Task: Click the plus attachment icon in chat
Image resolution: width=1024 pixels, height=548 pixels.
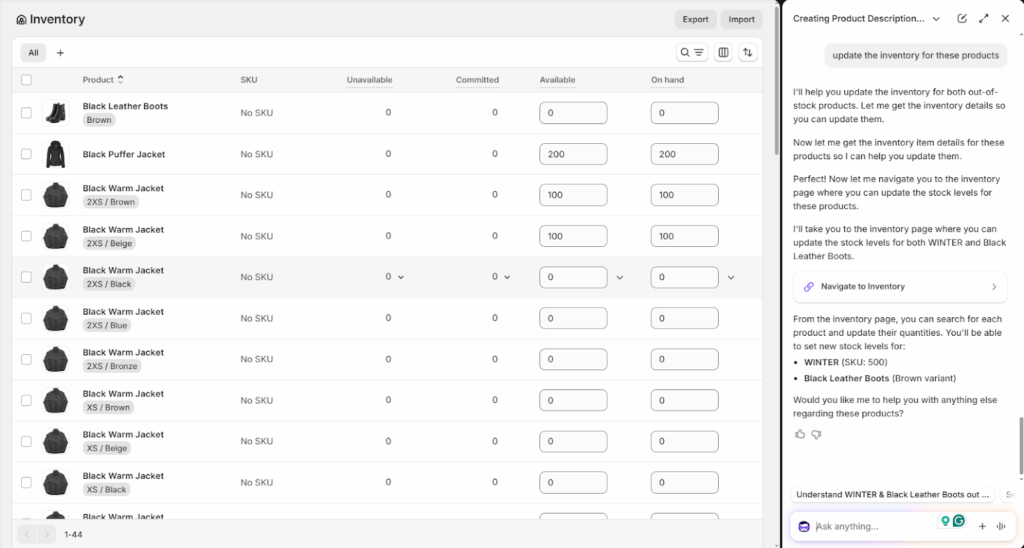Action: [x=982, y=526]
